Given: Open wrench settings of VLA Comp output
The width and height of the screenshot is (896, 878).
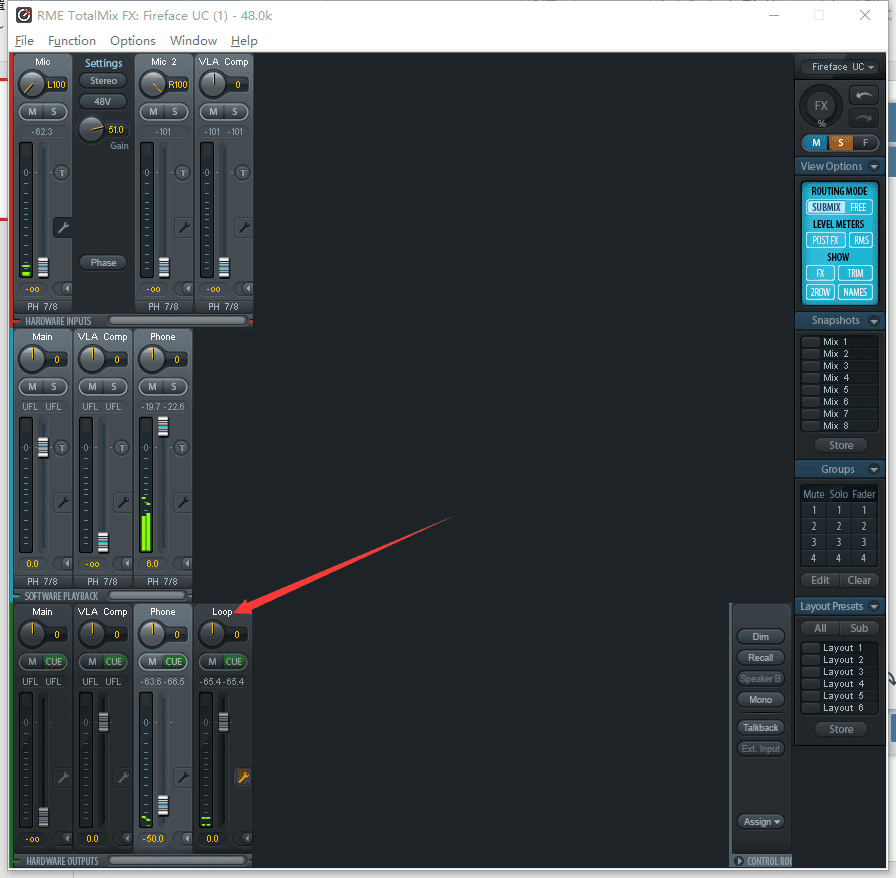Looking at the screenshot, I should (x=122, y=777).
